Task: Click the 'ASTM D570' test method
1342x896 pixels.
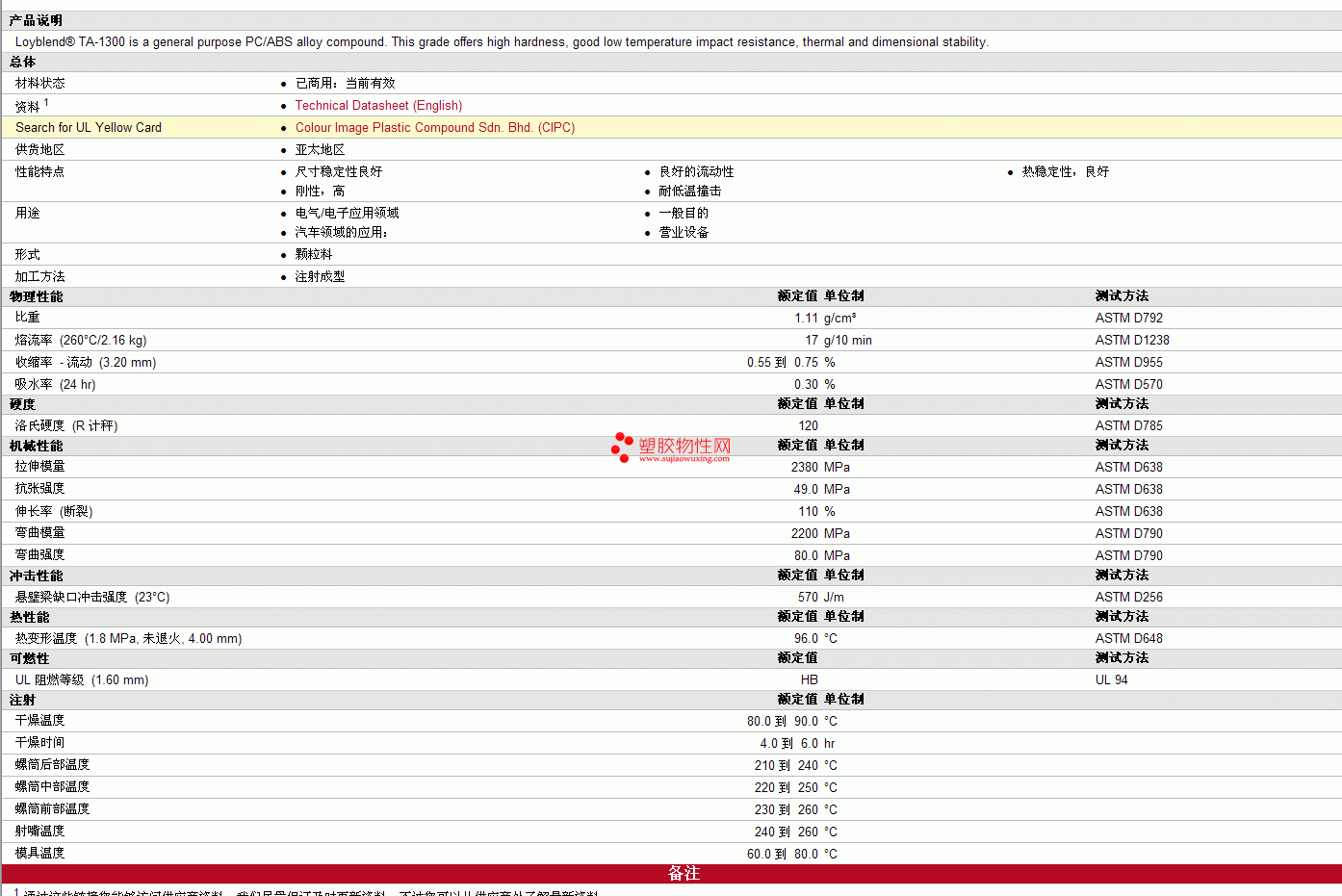Action: tap(1129, 385)
